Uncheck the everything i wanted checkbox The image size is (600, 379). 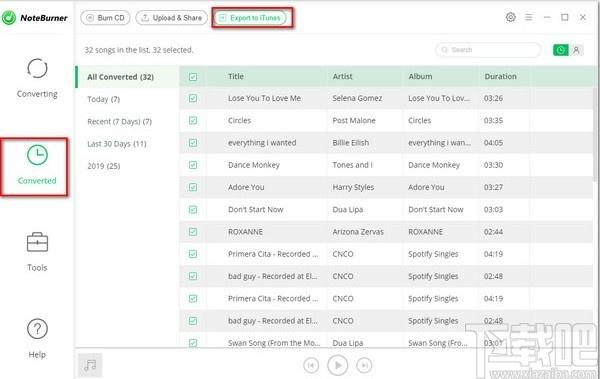point(193,143)
